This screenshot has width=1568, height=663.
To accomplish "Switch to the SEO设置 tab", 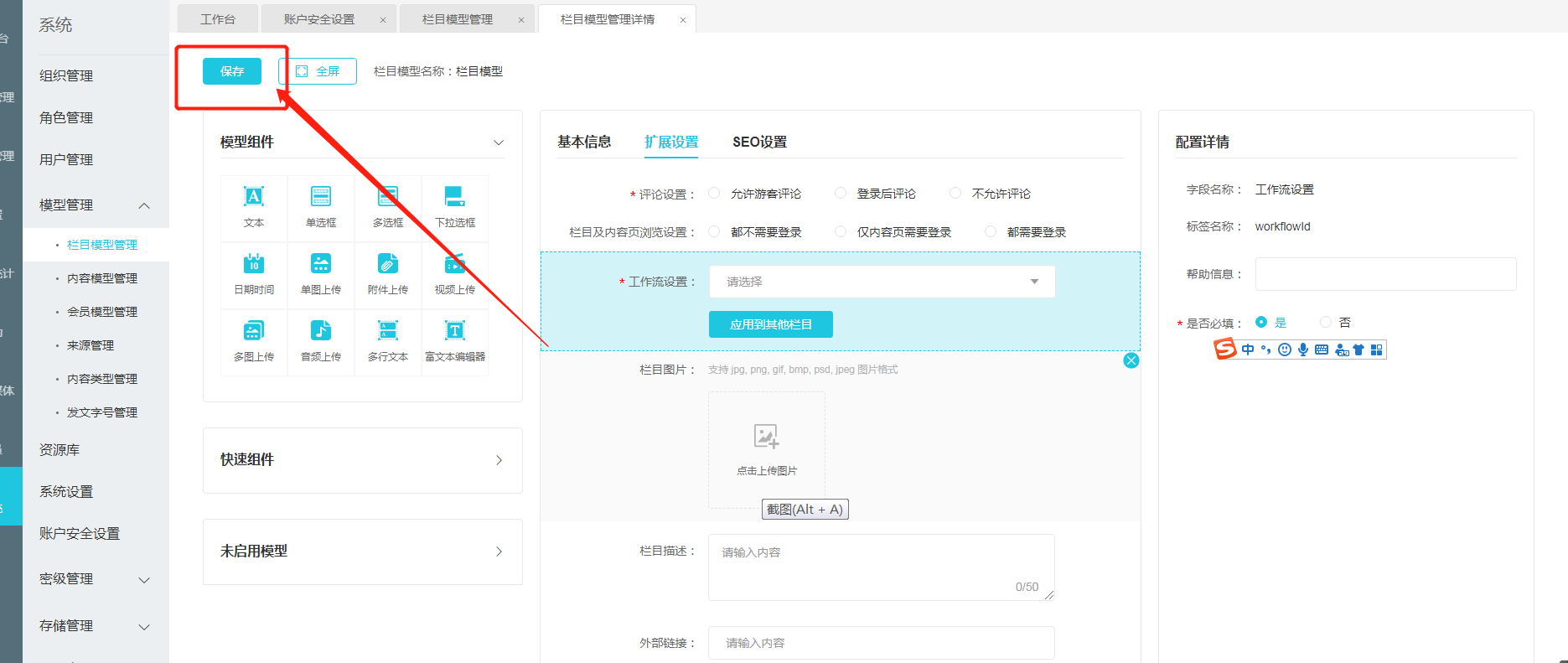I will pos(759,142).
